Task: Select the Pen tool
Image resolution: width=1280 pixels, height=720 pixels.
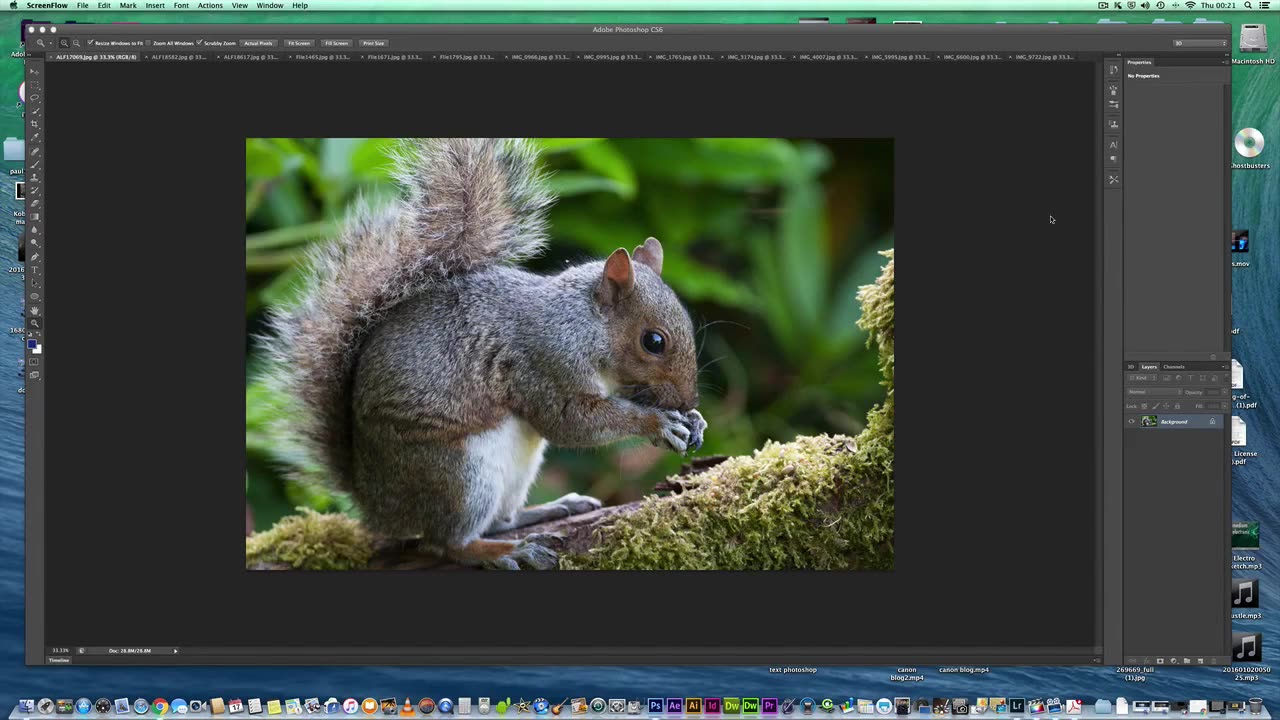Action: point(34,257)
